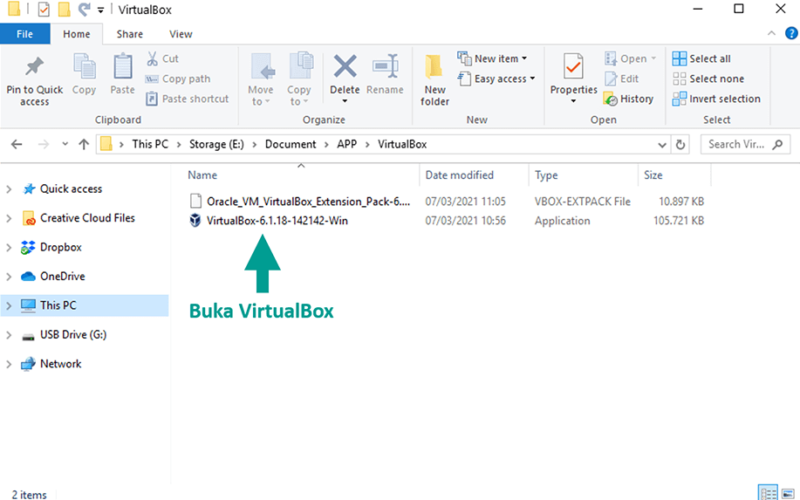Click Invert selection in ribbon
The width and height of the screenshot is (800, 500).
tap(716, 99)
